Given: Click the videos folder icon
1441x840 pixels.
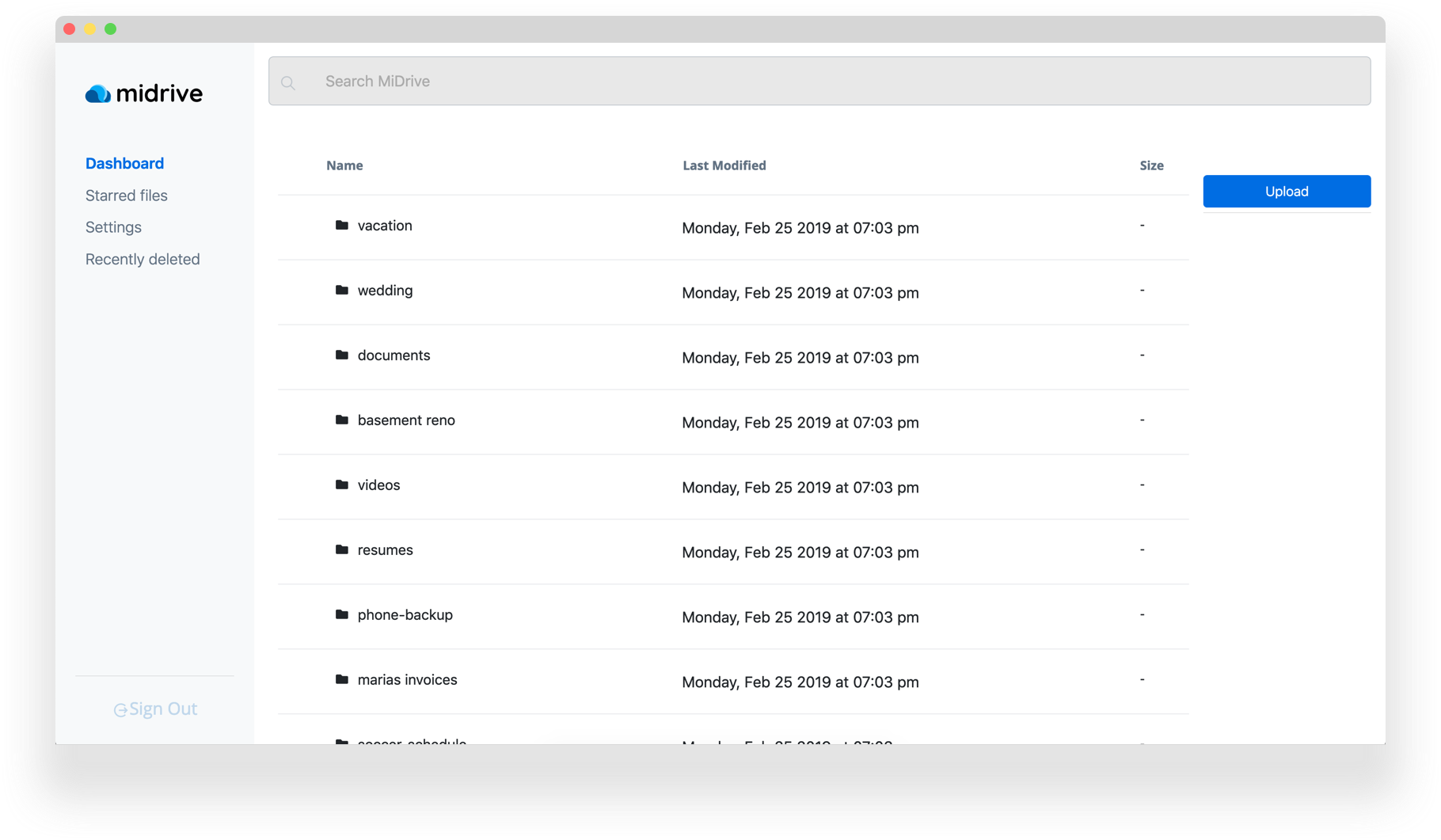Looking at the screenshot, I should coord(342,485).
